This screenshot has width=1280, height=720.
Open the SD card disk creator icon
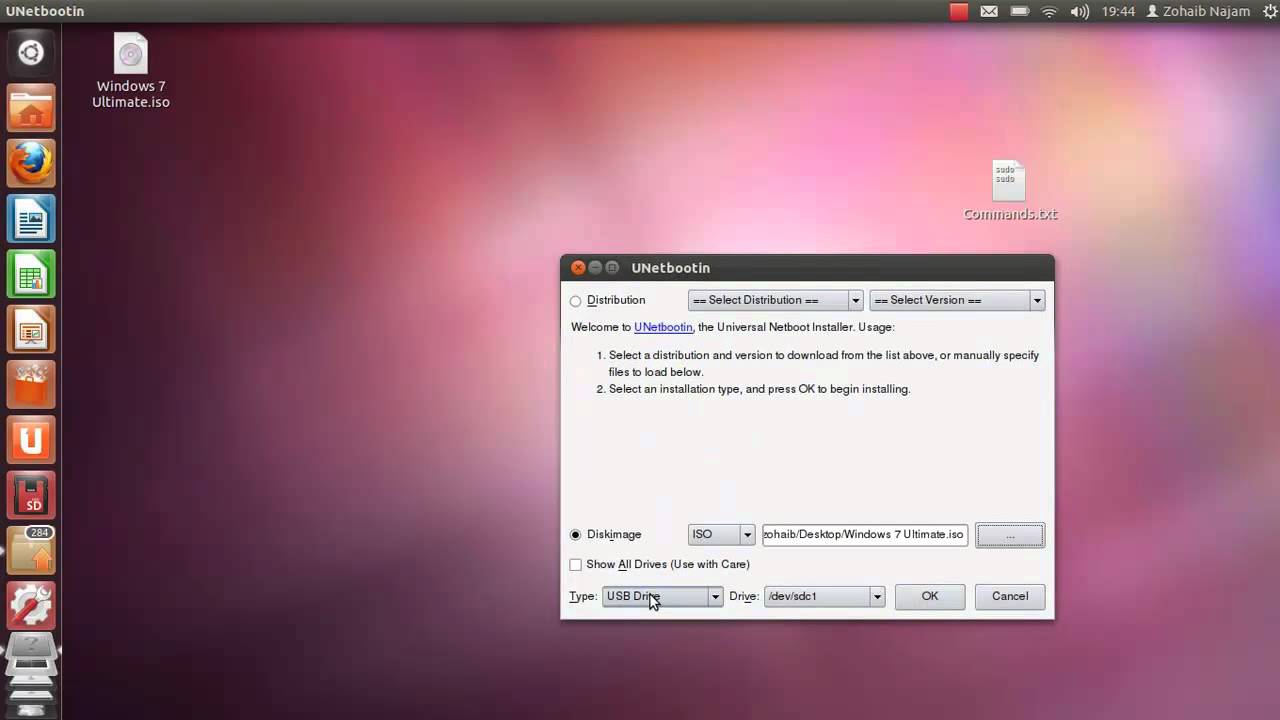(x=31, y=494)
